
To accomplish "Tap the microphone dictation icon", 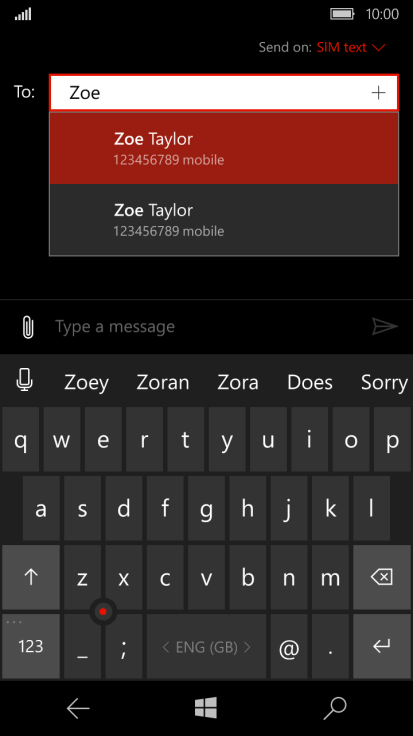I will click(24, 380).
